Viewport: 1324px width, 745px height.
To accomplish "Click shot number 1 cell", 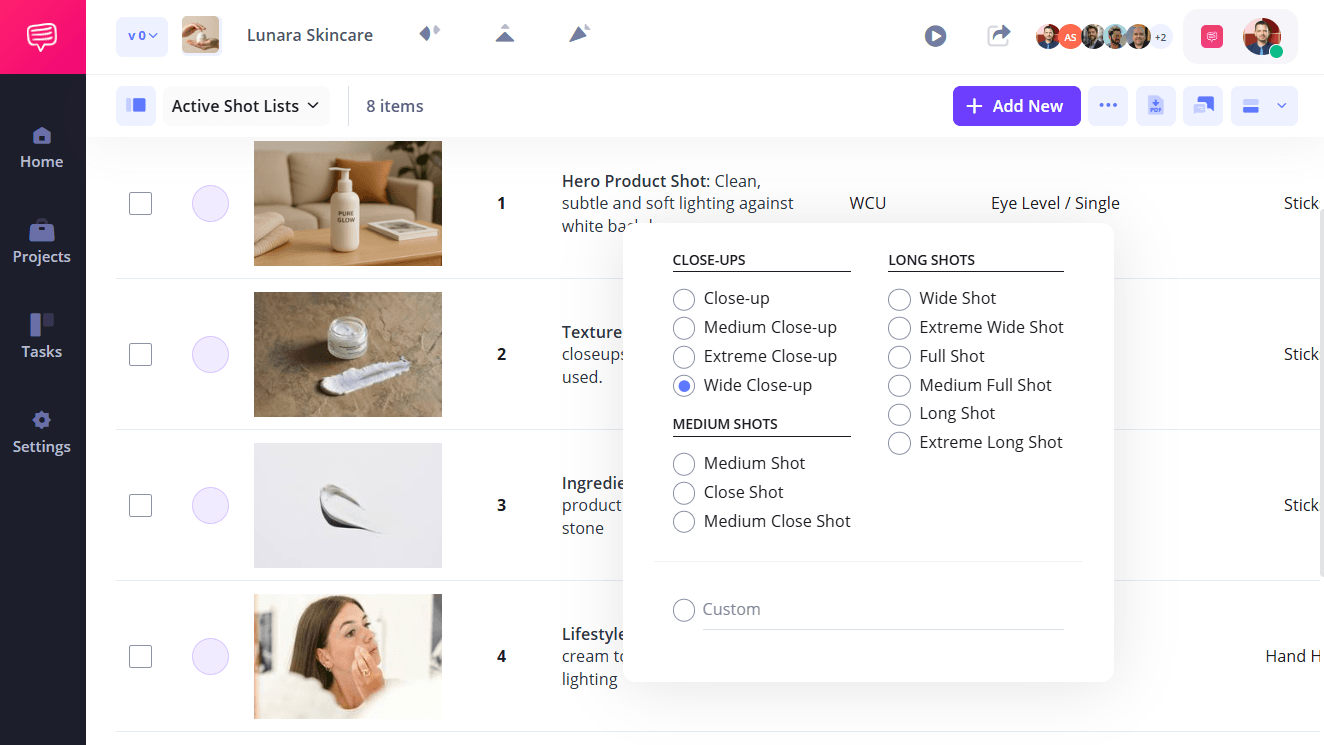I will [502, 203].
